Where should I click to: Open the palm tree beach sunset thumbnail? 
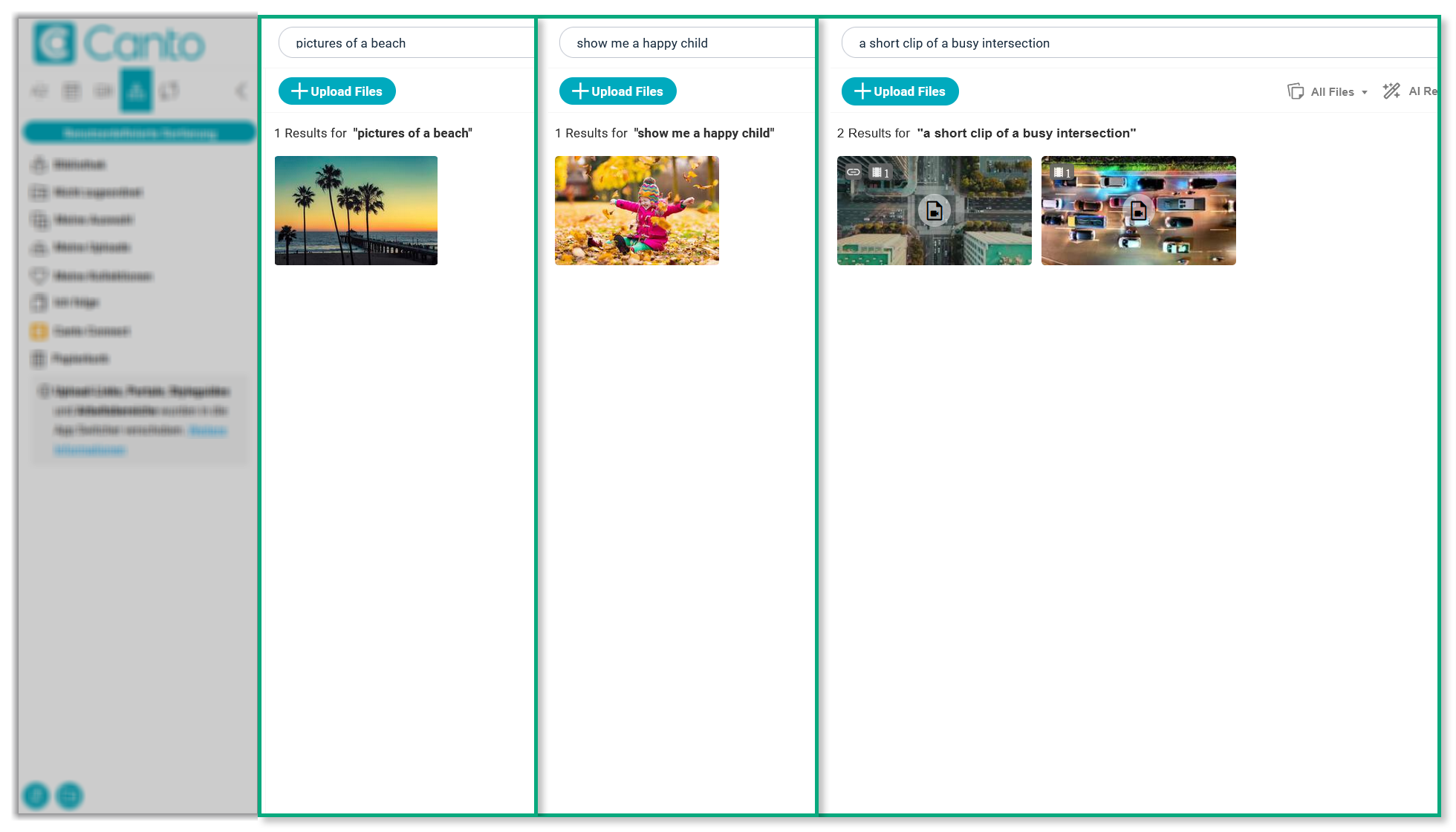(356, 210)
